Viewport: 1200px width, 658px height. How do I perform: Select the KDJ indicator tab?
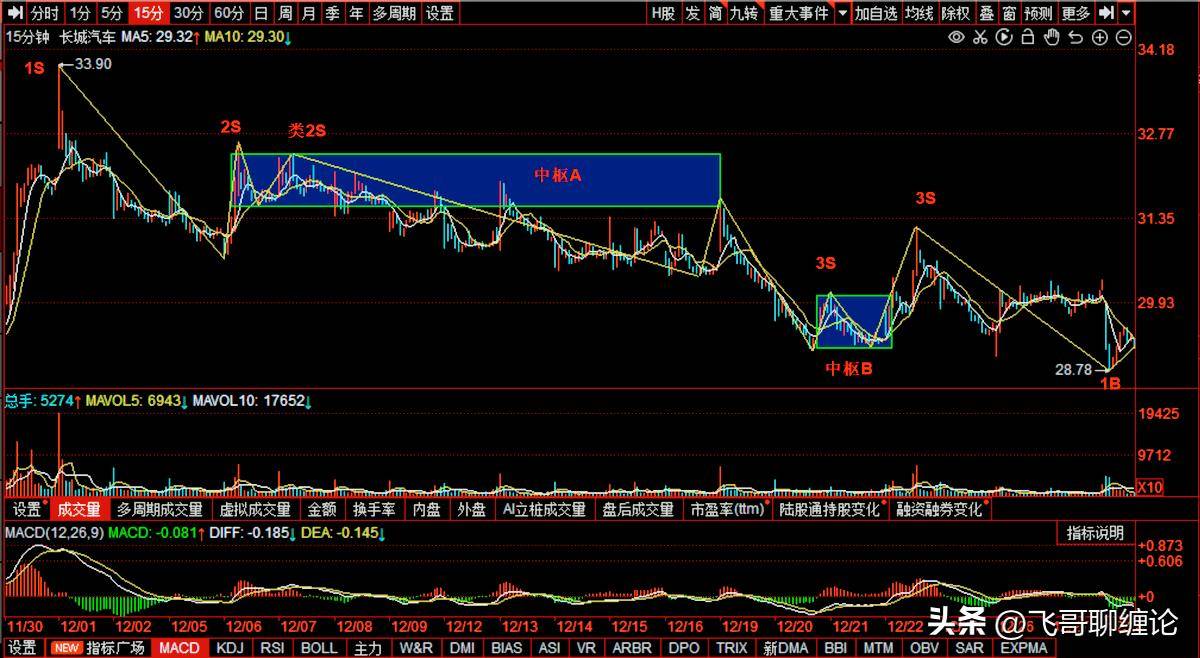tap(230, 648)
